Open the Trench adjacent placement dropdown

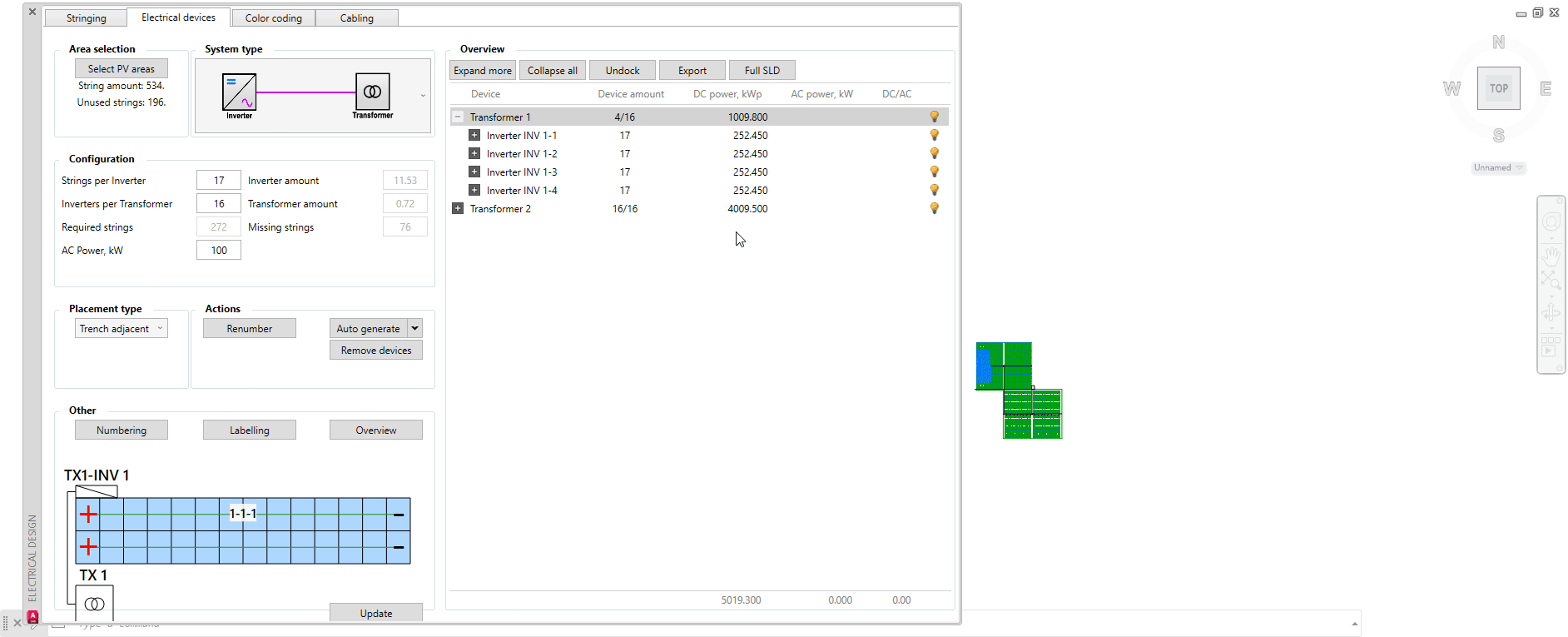click(122, 329)
